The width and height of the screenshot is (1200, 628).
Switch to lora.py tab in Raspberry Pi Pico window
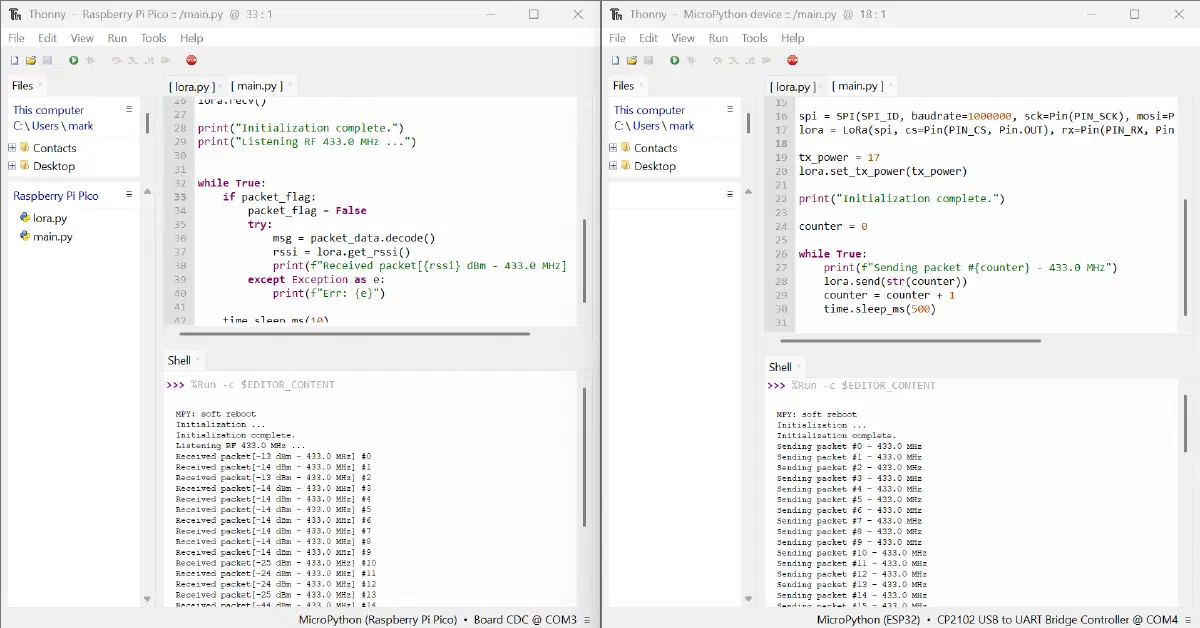[190, 86]
